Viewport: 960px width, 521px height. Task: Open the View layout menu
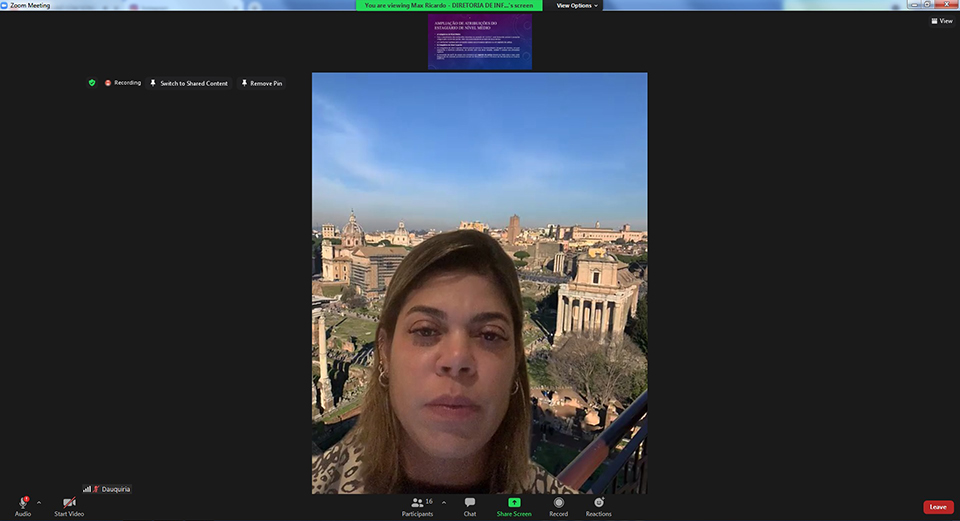(941, 20)
